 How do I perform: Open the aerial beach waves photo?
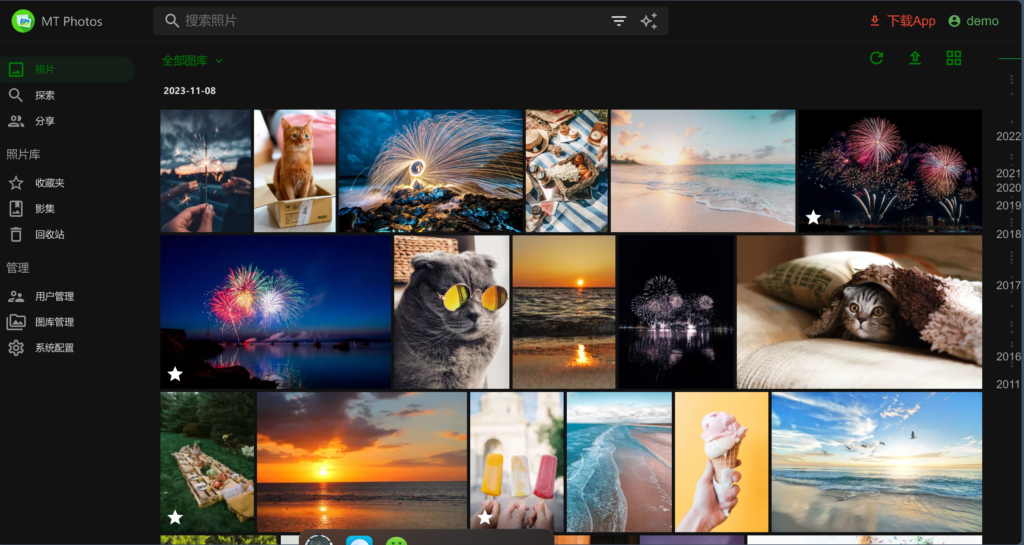(x=619, y=462)
